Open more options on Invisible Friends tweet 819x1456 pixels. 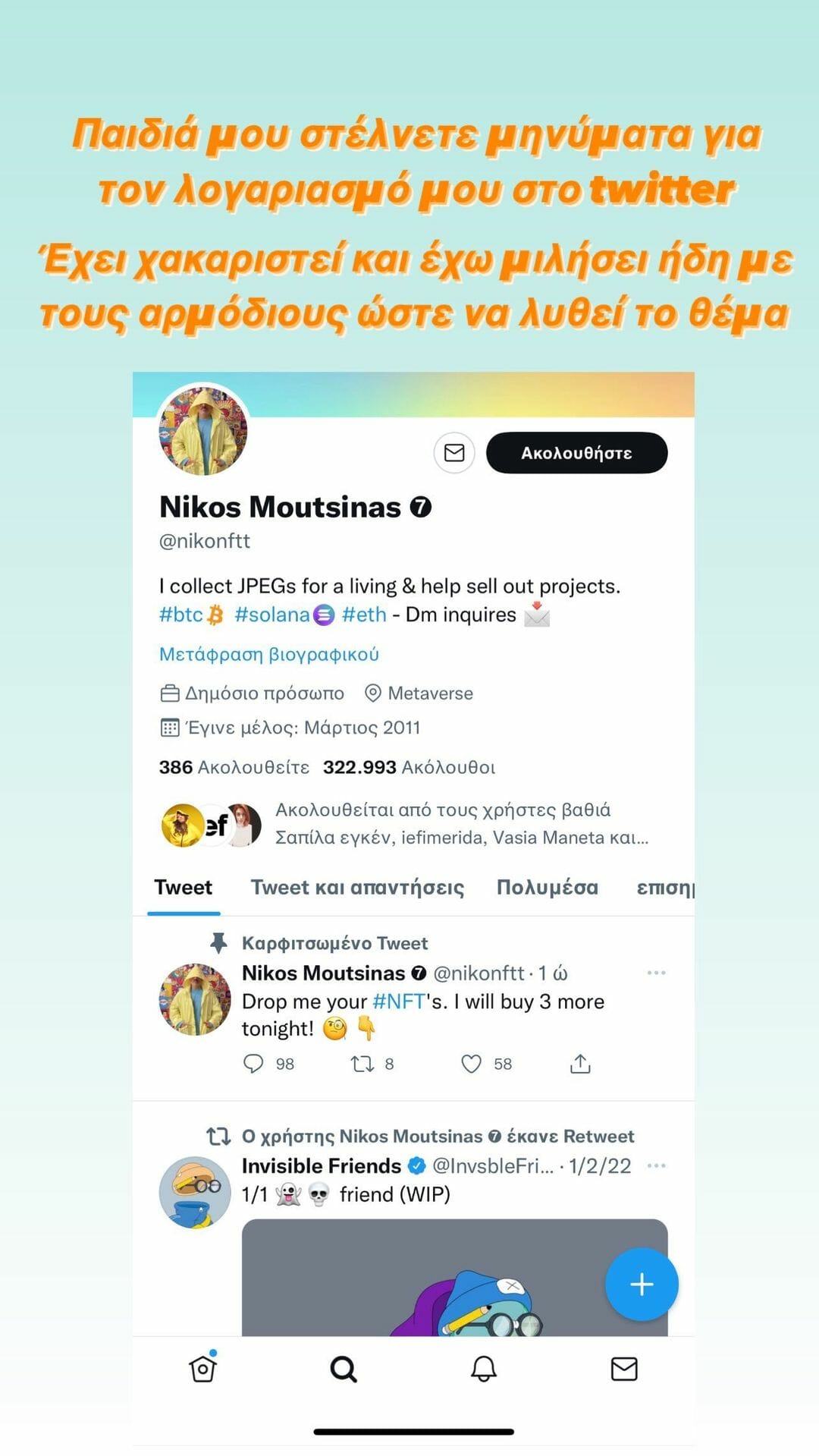click(656, 1165)
